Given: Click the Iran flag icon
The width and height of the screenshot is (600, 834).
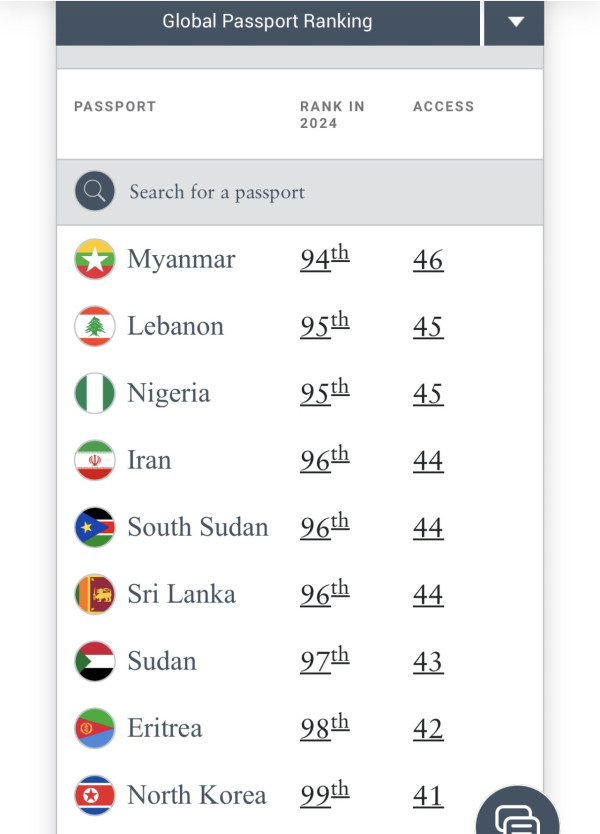Looking at the screenshot, I should [95, 461].
